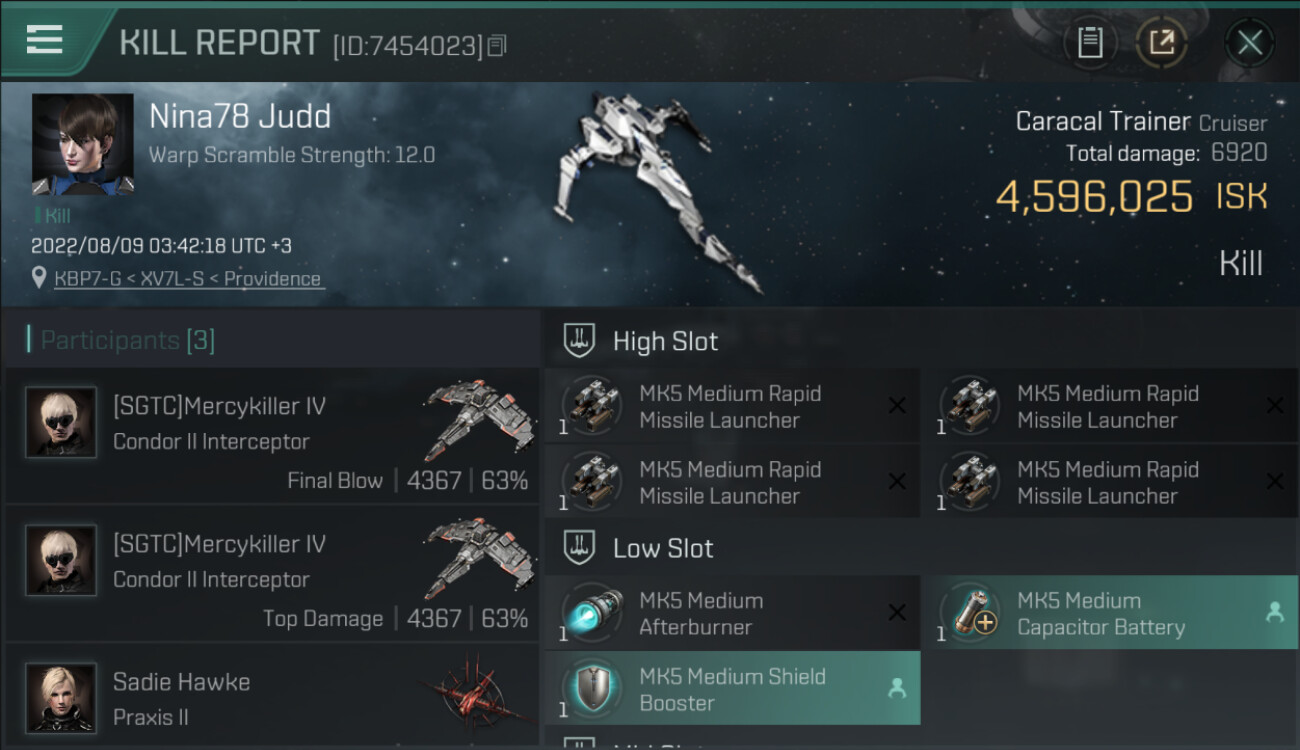The width and height of the screenshot is (1300, 750).
Task: Click the Shield Booster module icon
Action: coord(593,688)
